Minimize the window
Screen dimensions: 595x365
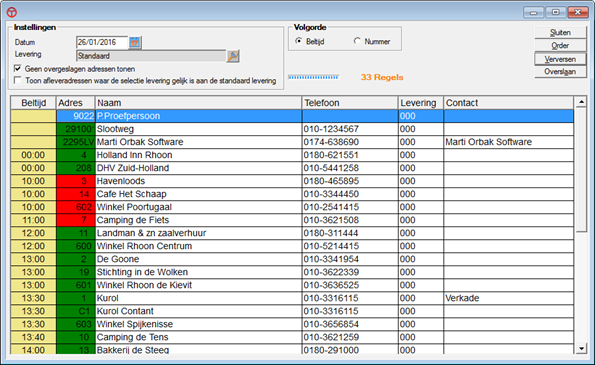[534, 13]
